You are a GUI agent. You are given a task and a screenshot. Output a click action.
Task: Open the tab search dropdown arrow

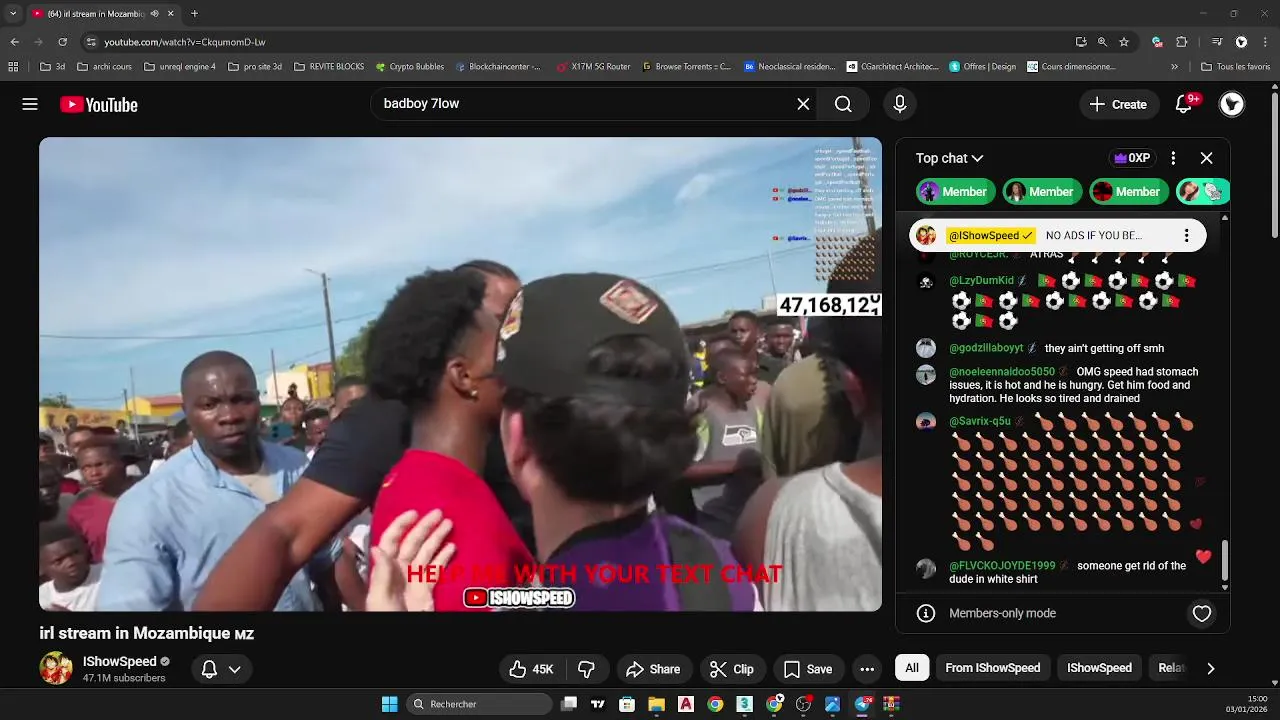[x=13, y=14]
